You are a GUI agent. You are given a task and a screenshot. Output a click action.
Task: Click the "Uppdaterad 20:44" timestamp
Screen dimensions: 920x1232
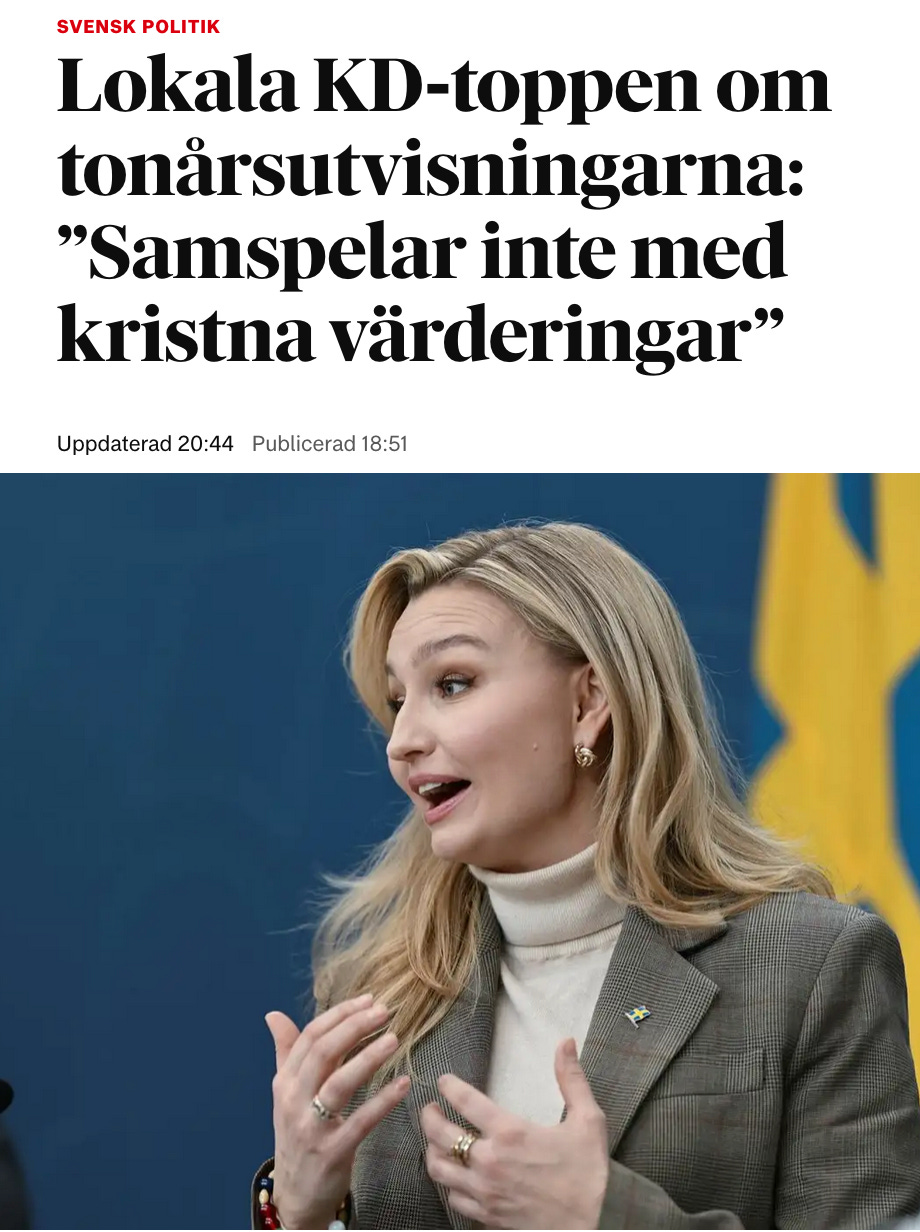pos(145,444)
